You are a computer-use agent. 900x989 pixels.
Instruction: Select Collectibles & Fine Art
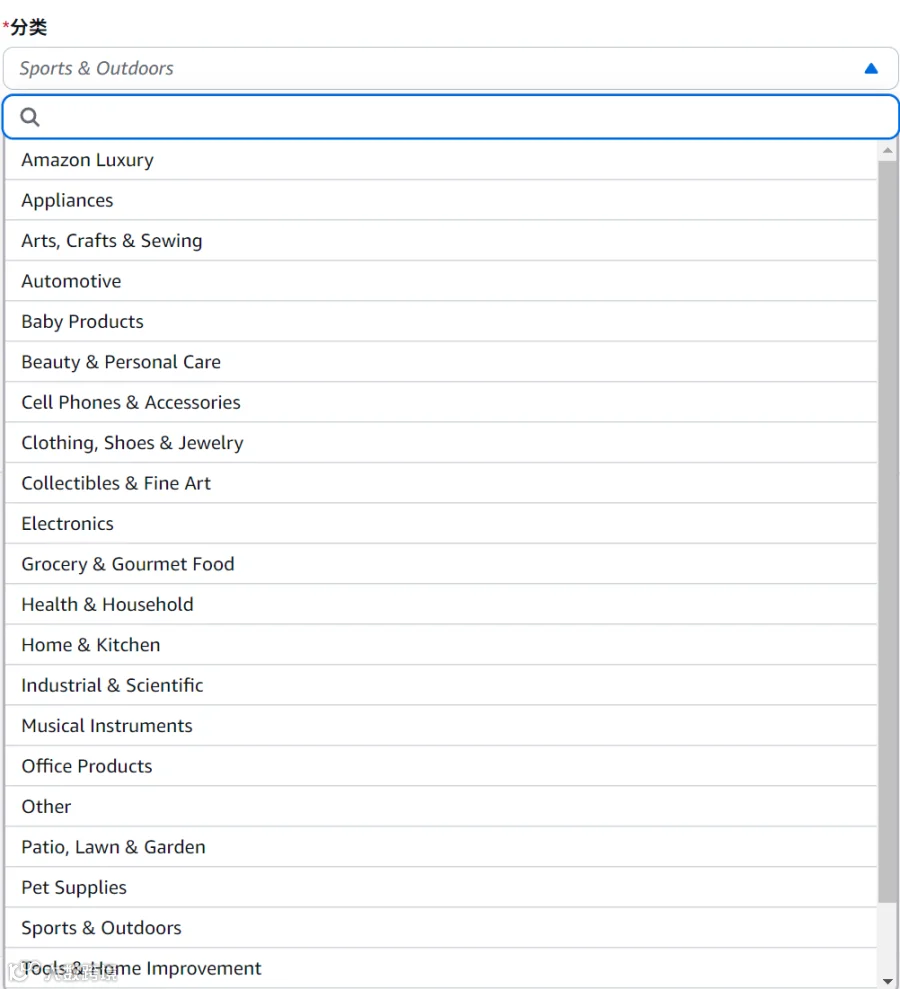441,483
